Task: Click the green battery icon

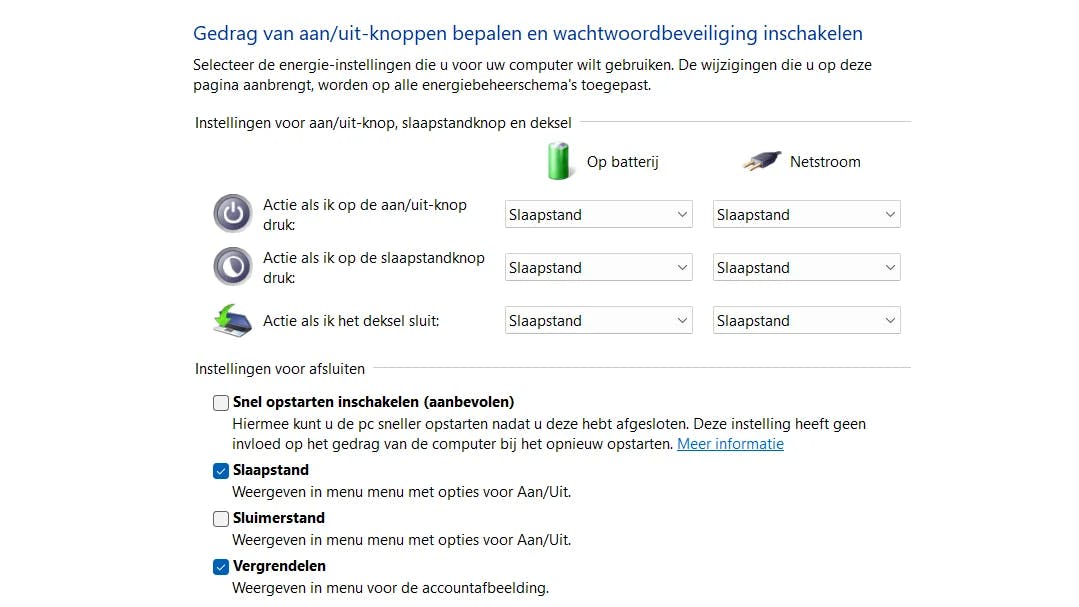Action: tap(561, 160)
